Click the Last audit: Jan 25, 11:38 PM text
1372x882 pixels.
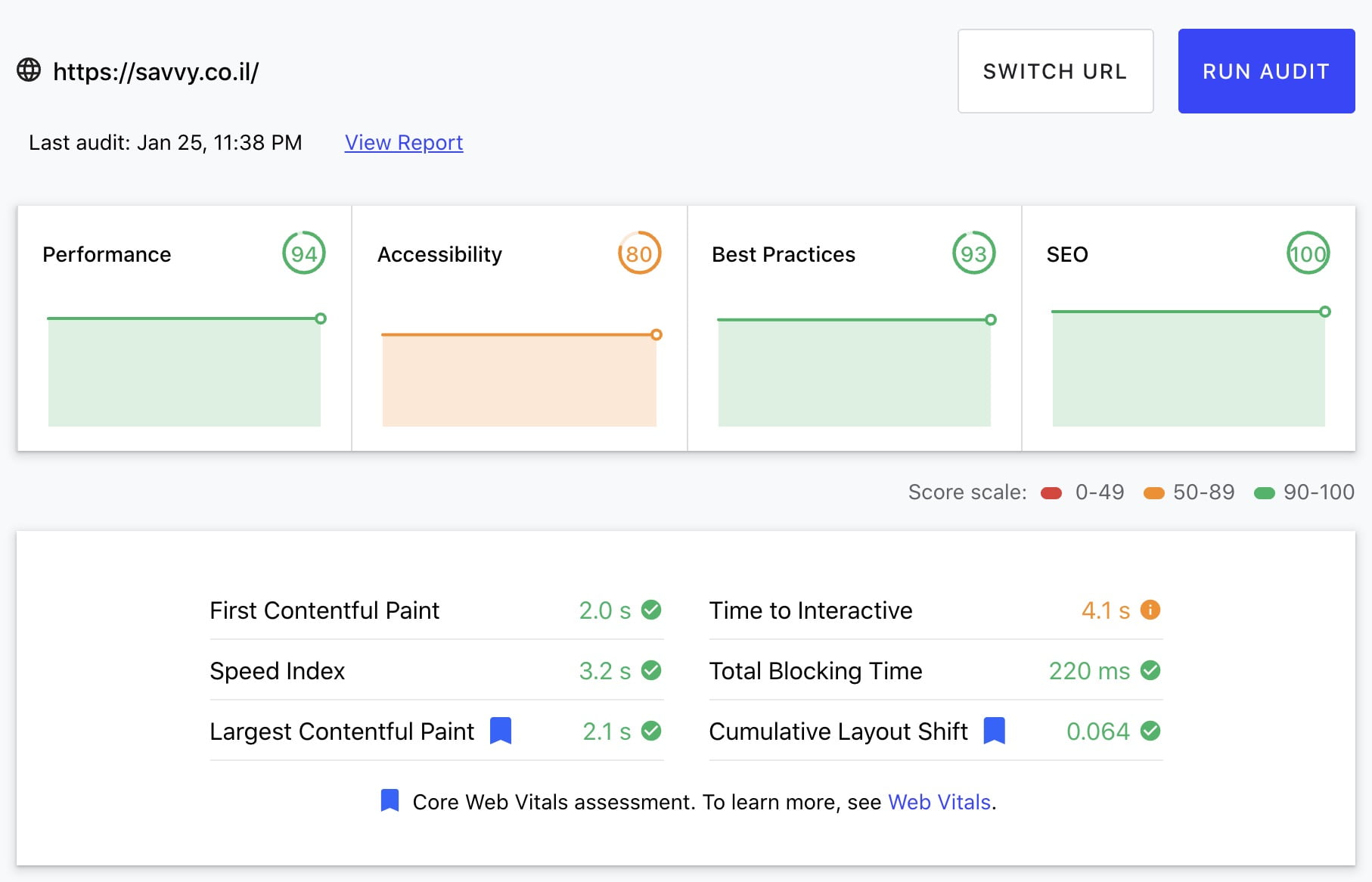[166, 142]
